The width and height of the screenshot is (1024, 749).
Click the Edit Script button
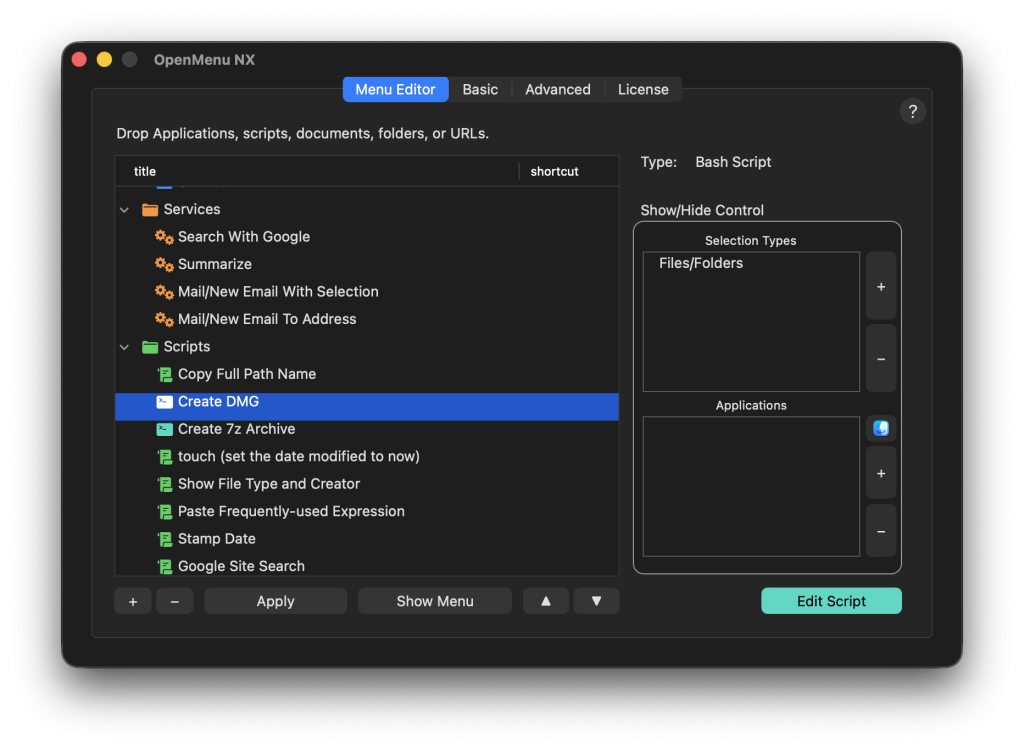(x=831, y=601)
